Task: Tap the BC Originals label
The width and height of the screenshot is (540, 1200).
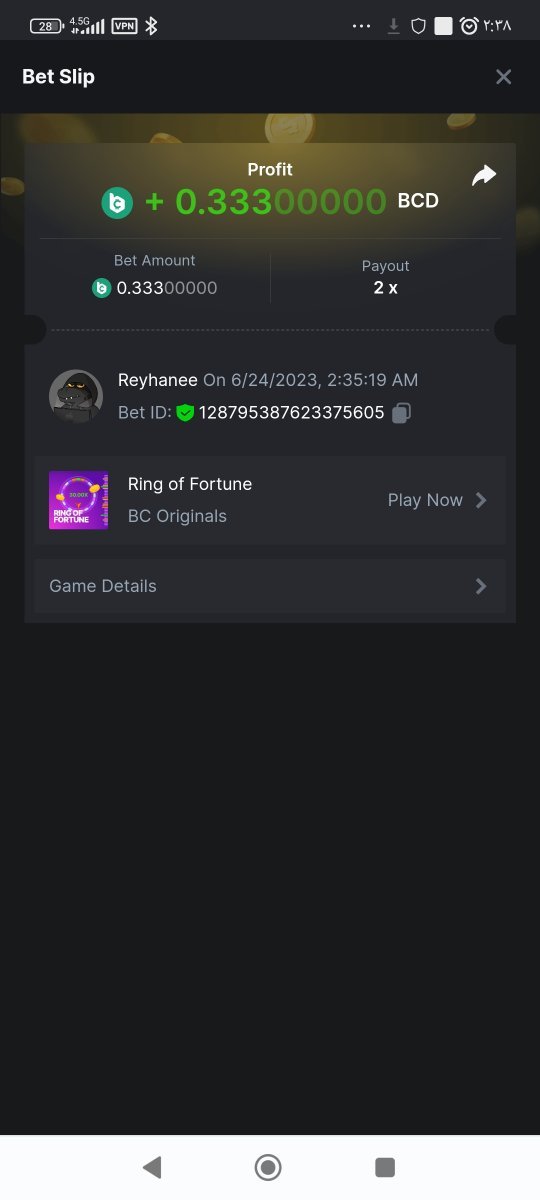Action: 177,516
